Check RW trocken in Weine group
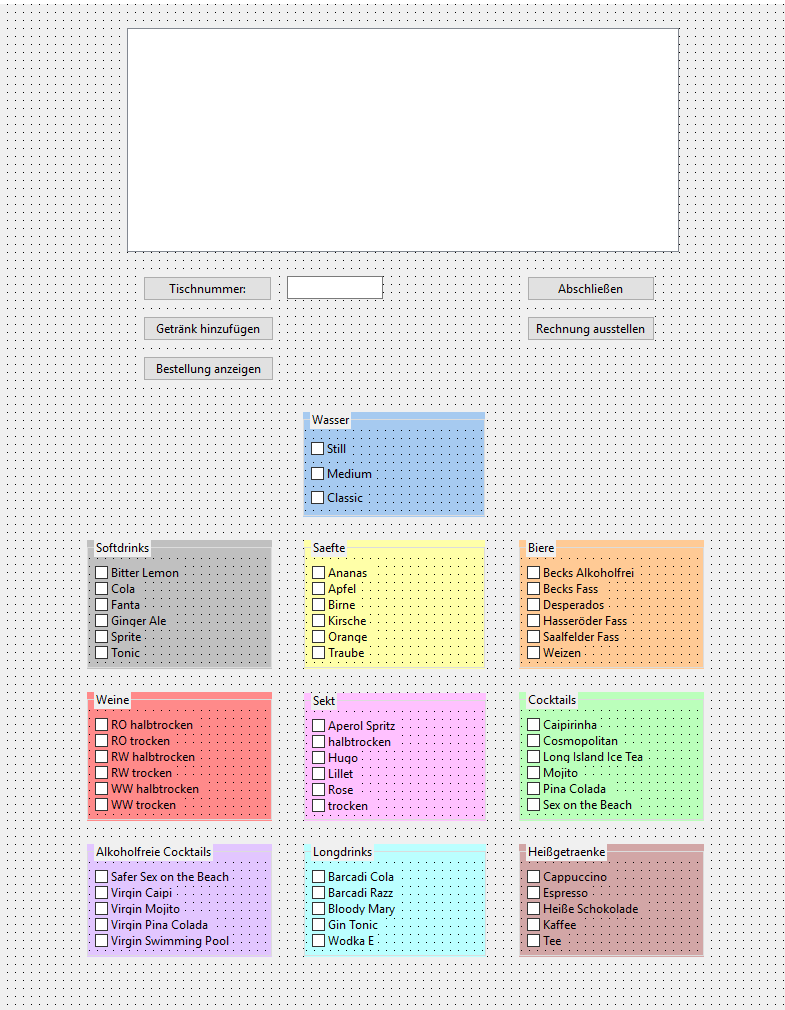The width and height of the screenshot is (785, 1010). [102, 773]
